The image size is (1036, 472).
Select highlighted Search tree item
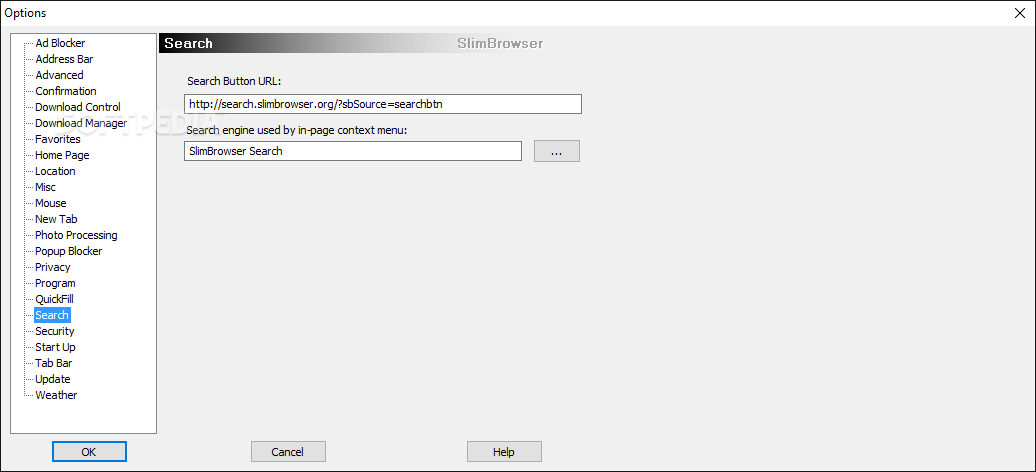(x=52, y=315)
